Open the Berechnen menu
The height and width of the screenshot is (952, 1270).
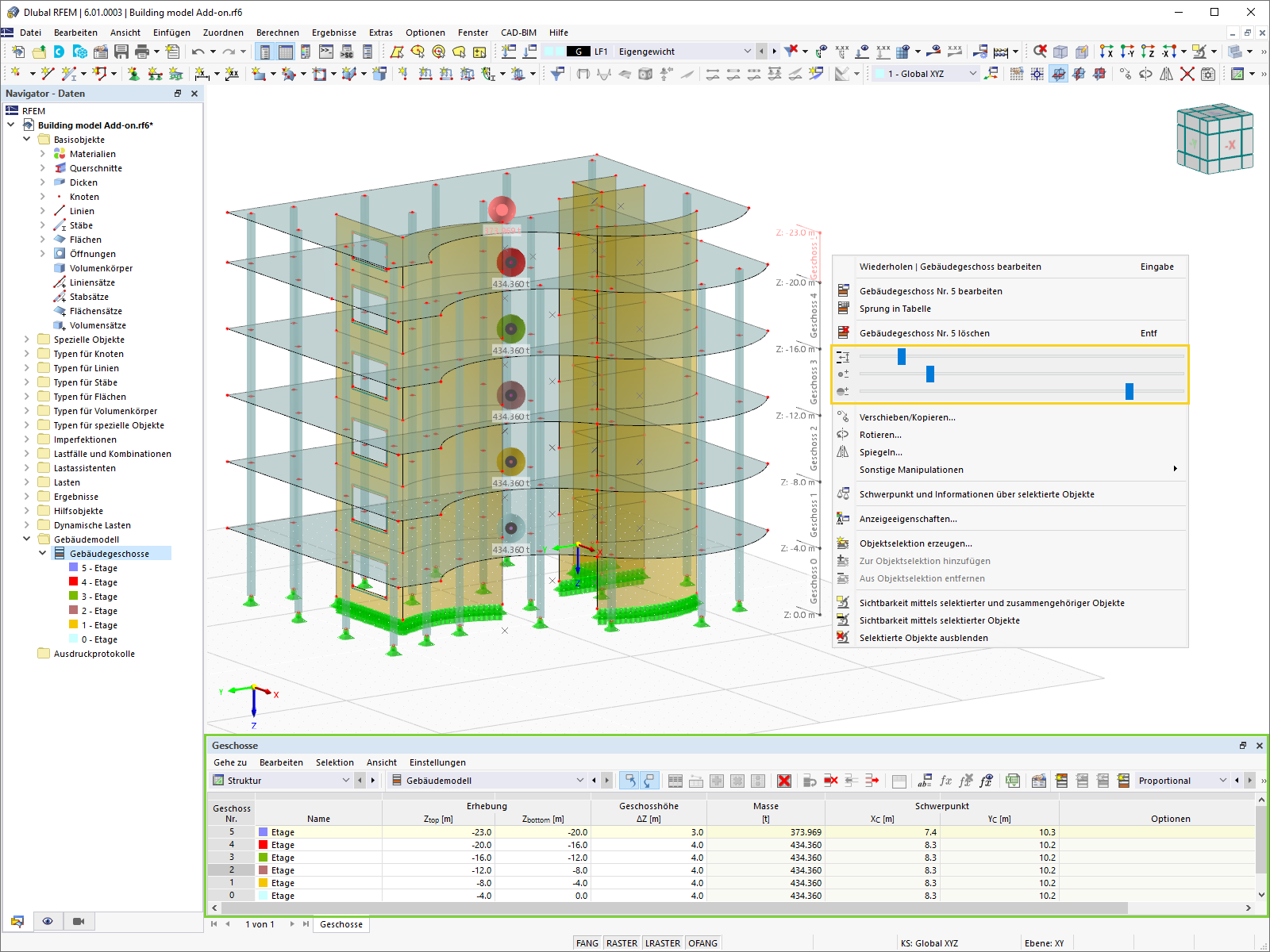click(x=278, y=33)
